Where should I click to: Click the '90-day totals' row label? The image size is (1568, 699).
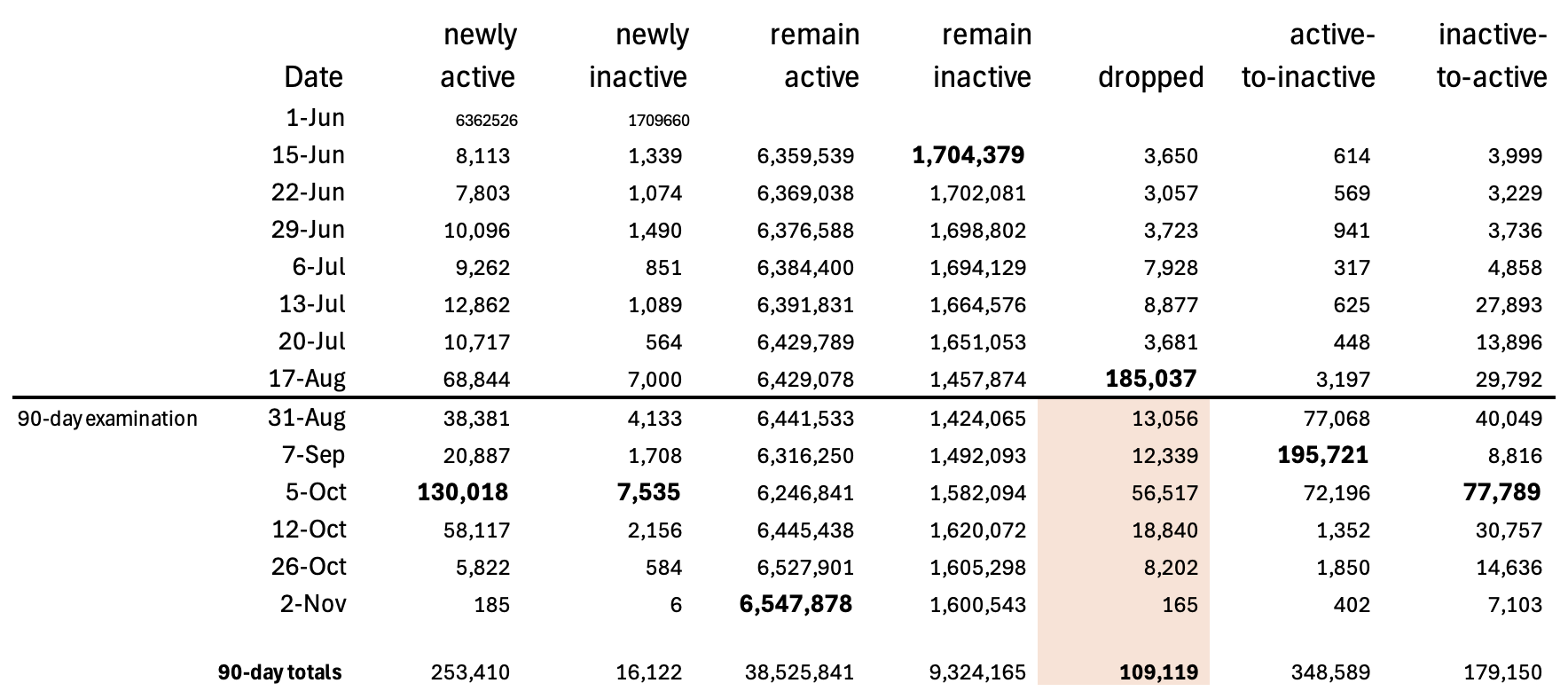279,672
